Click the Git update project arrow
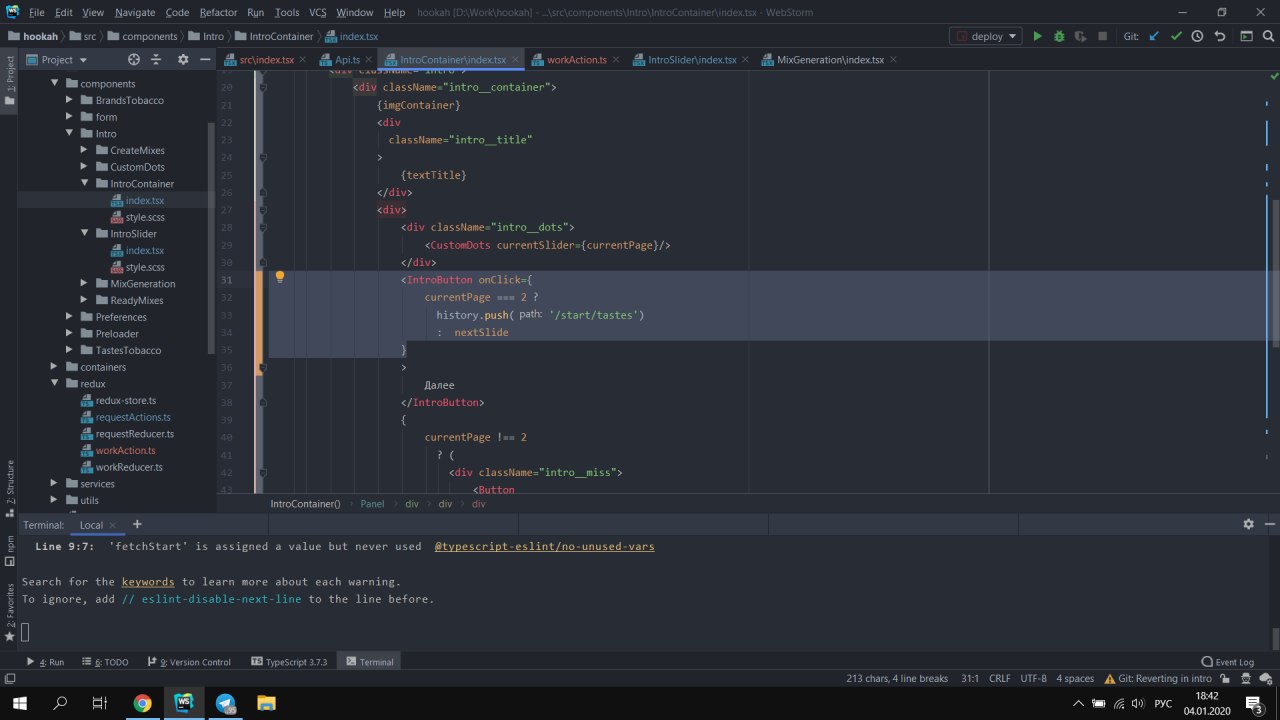 point(1154,36)
